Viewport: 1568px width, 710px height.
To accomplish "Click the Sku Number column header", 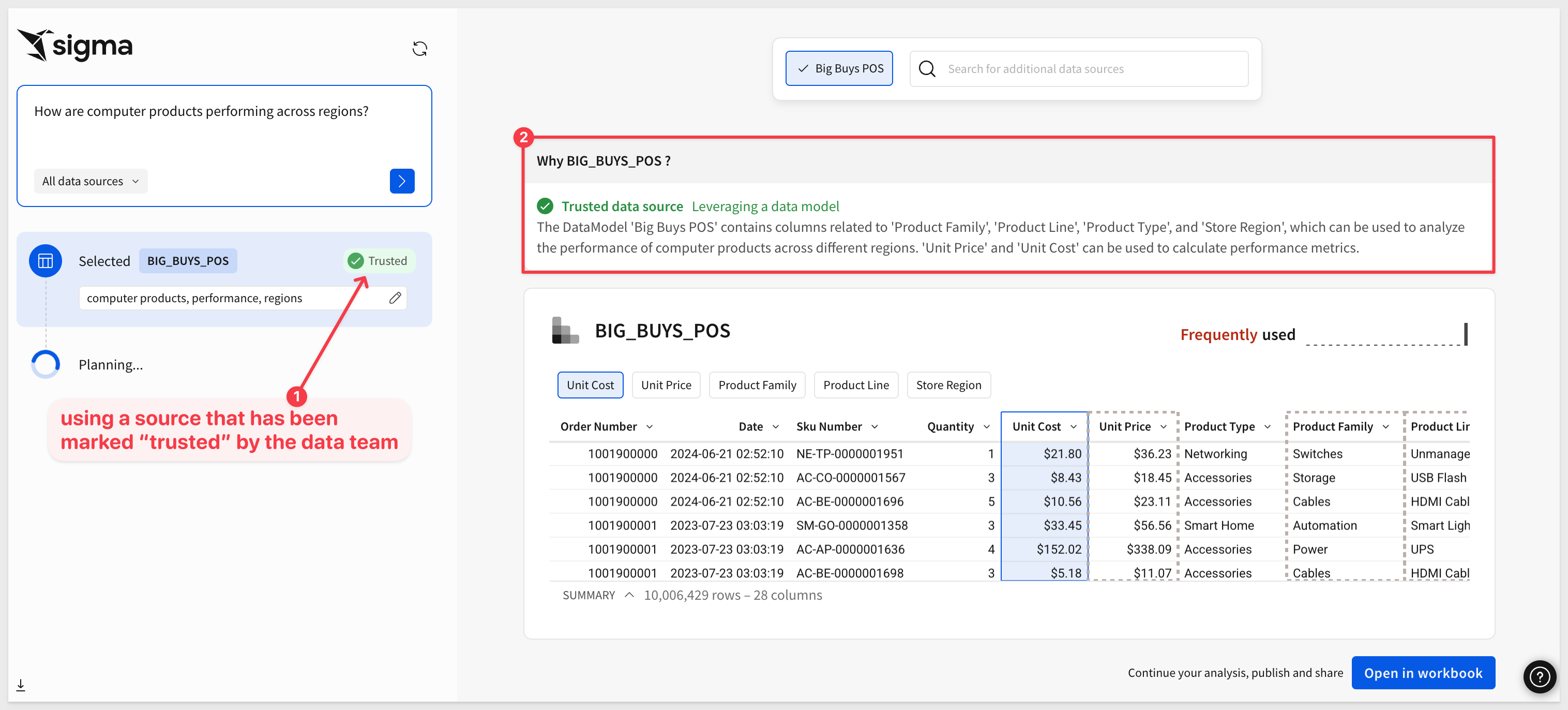I will (x=829, y=426).
